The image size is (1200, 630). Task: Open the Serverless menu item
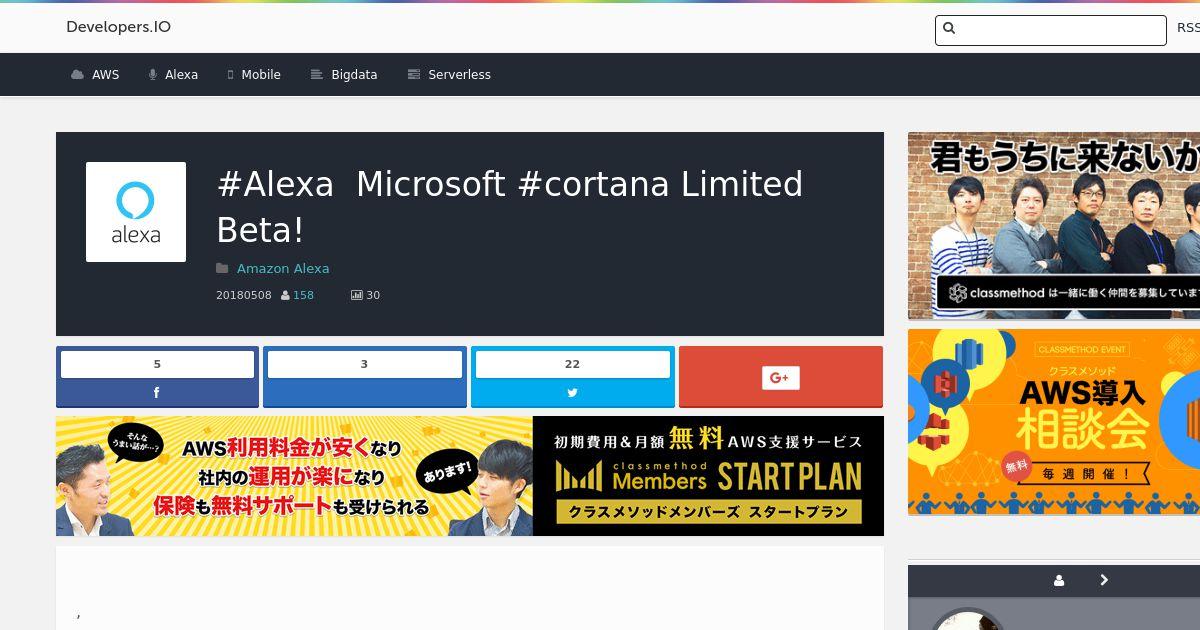(459, 75)
